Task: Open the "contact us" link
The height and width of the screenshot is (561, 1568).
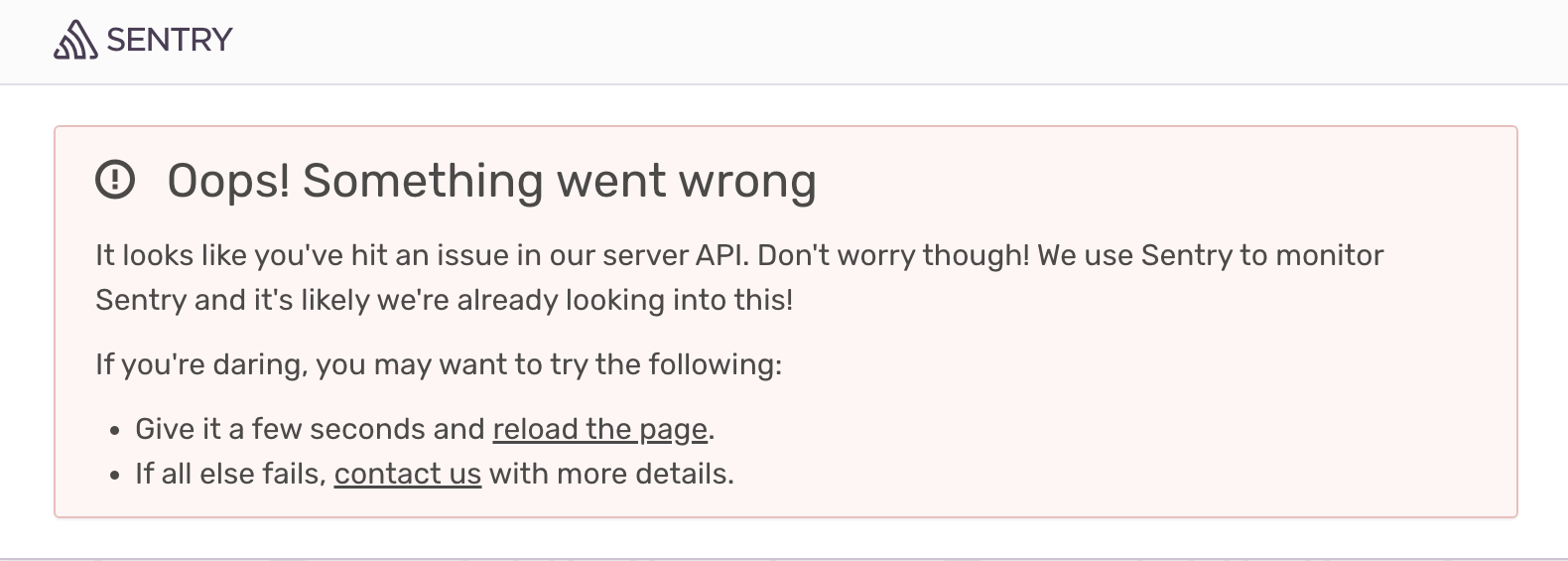Action: click(x=407, y=475)
